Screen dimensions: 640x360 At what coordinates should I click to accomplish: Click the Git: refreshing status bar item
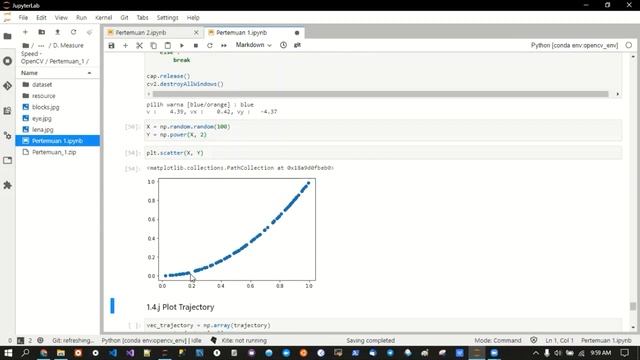click(73, 340)
